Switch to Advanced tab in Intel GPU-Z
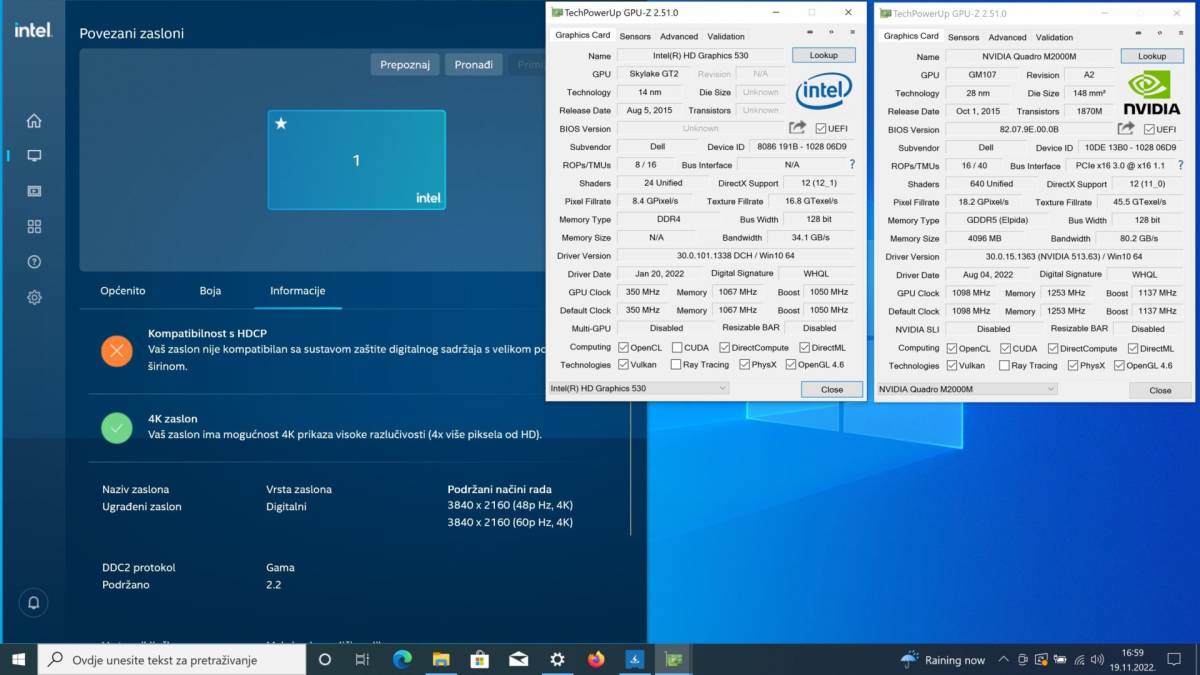Screen dimensions: 1200x675 [x=679, y=36]
